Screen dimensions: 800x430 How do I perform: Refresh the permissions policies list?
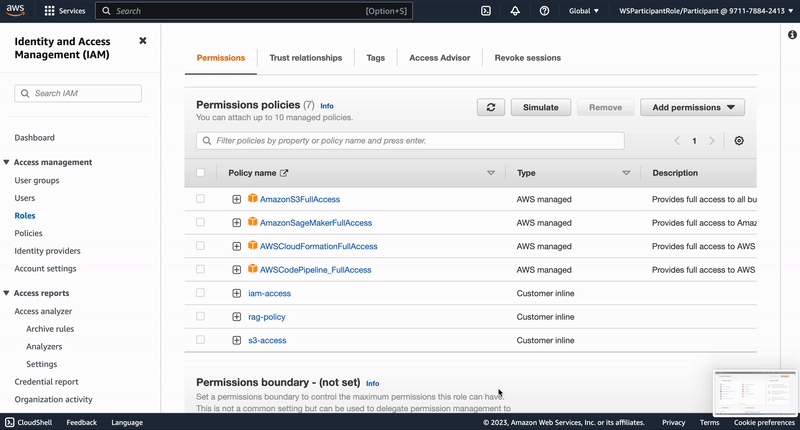pyautogui.click(x=491, y=107)
